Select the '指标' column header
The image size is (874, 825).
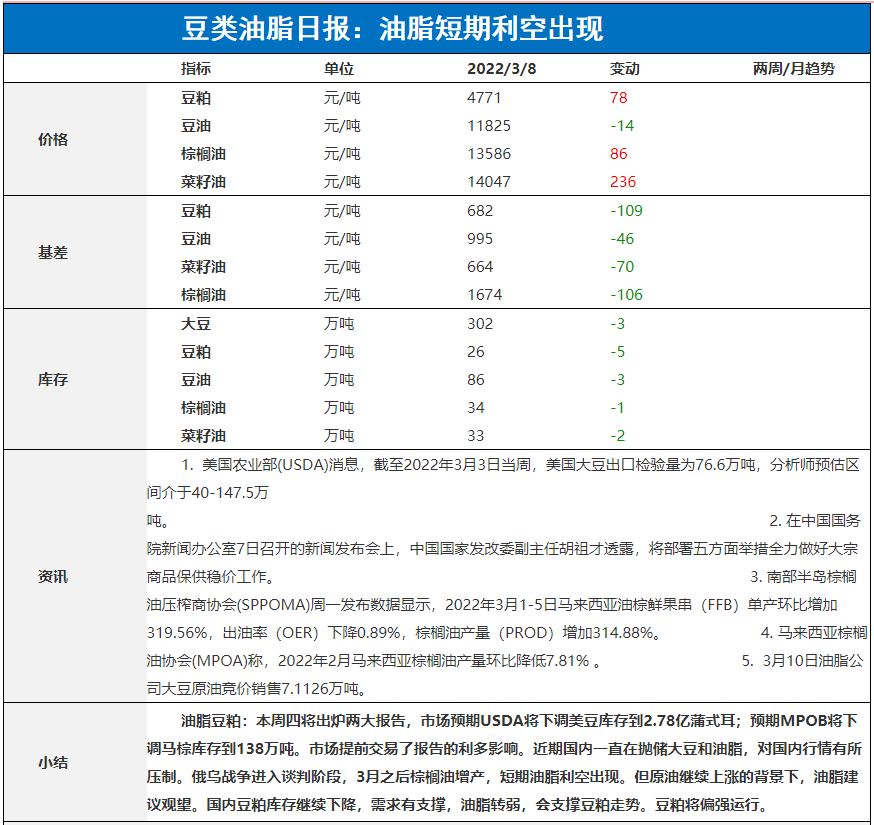[x=196, y=69]
